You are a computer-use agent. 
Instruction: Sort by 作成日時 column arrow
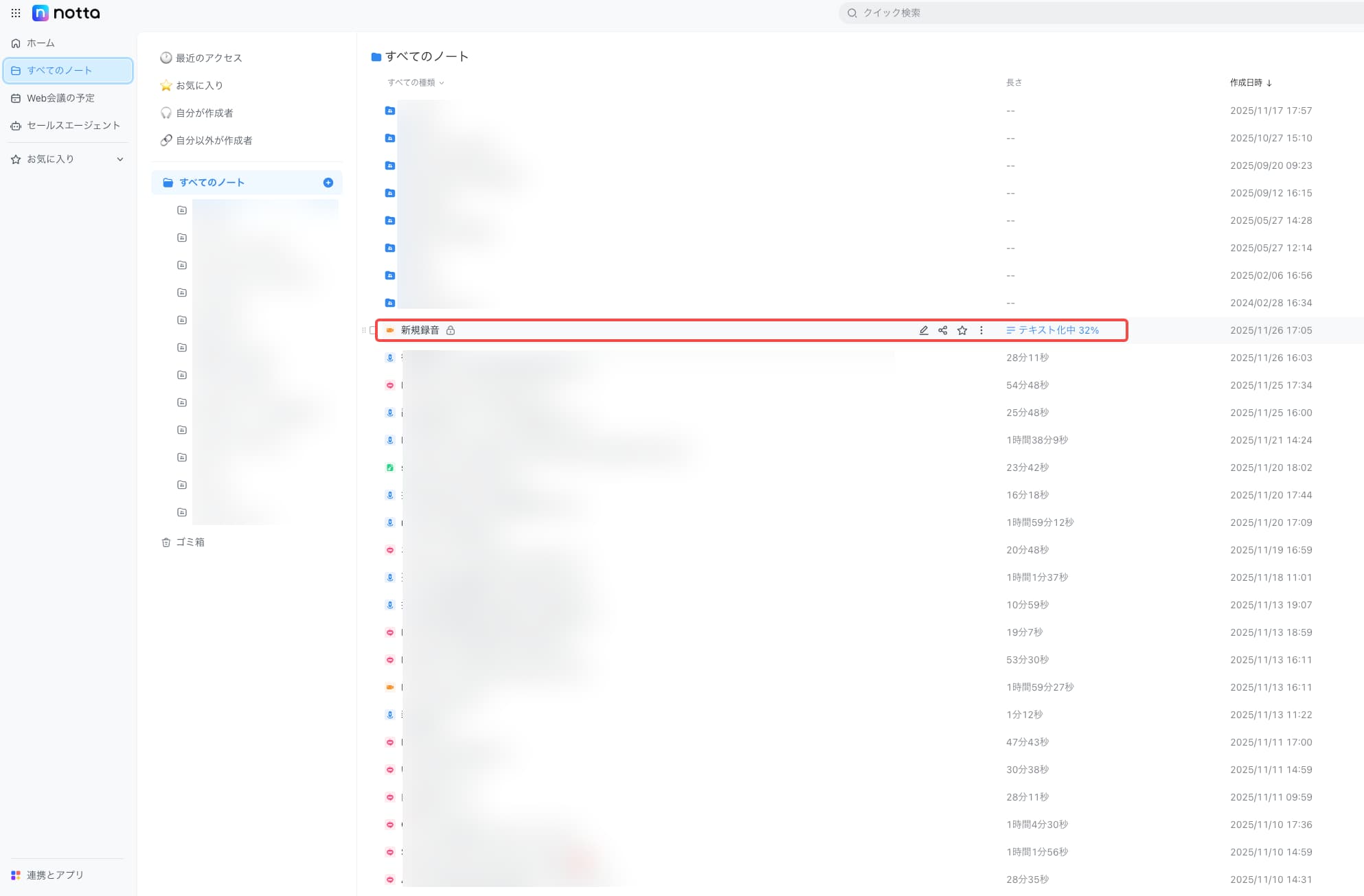click(x=1269, y=83)
